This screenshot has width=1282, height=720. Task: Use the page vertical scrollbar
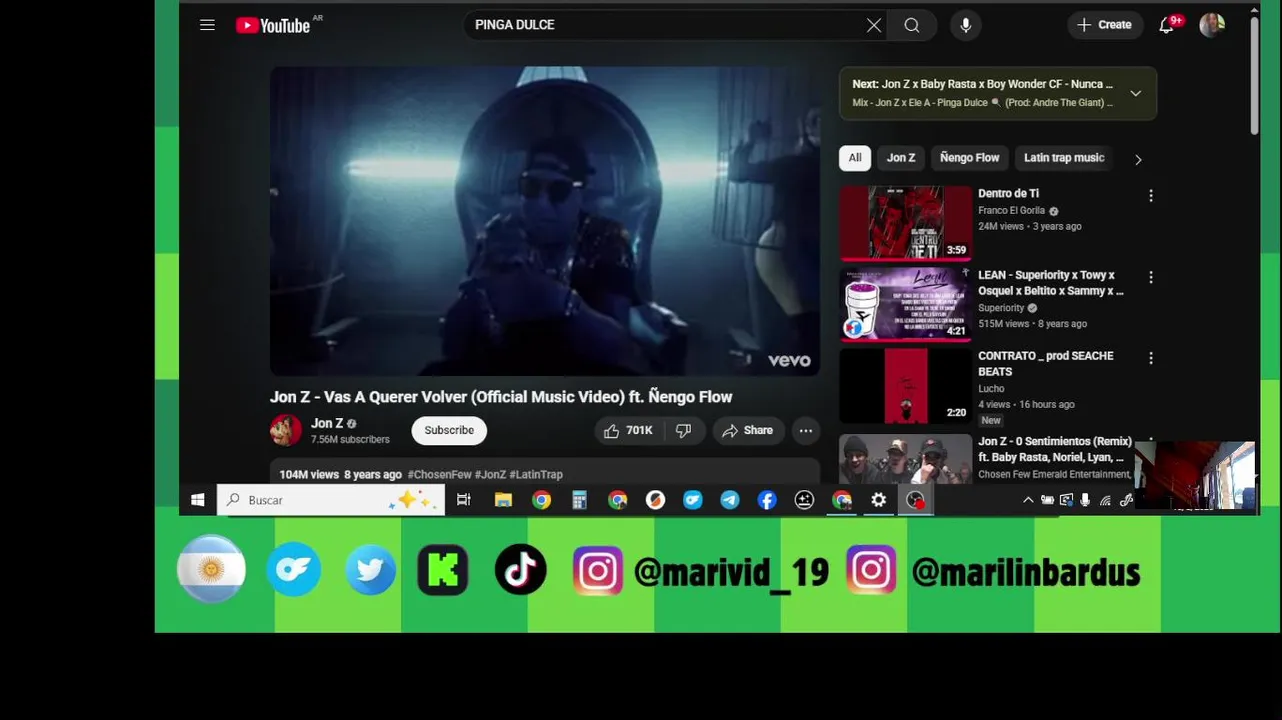[1254, 75]
